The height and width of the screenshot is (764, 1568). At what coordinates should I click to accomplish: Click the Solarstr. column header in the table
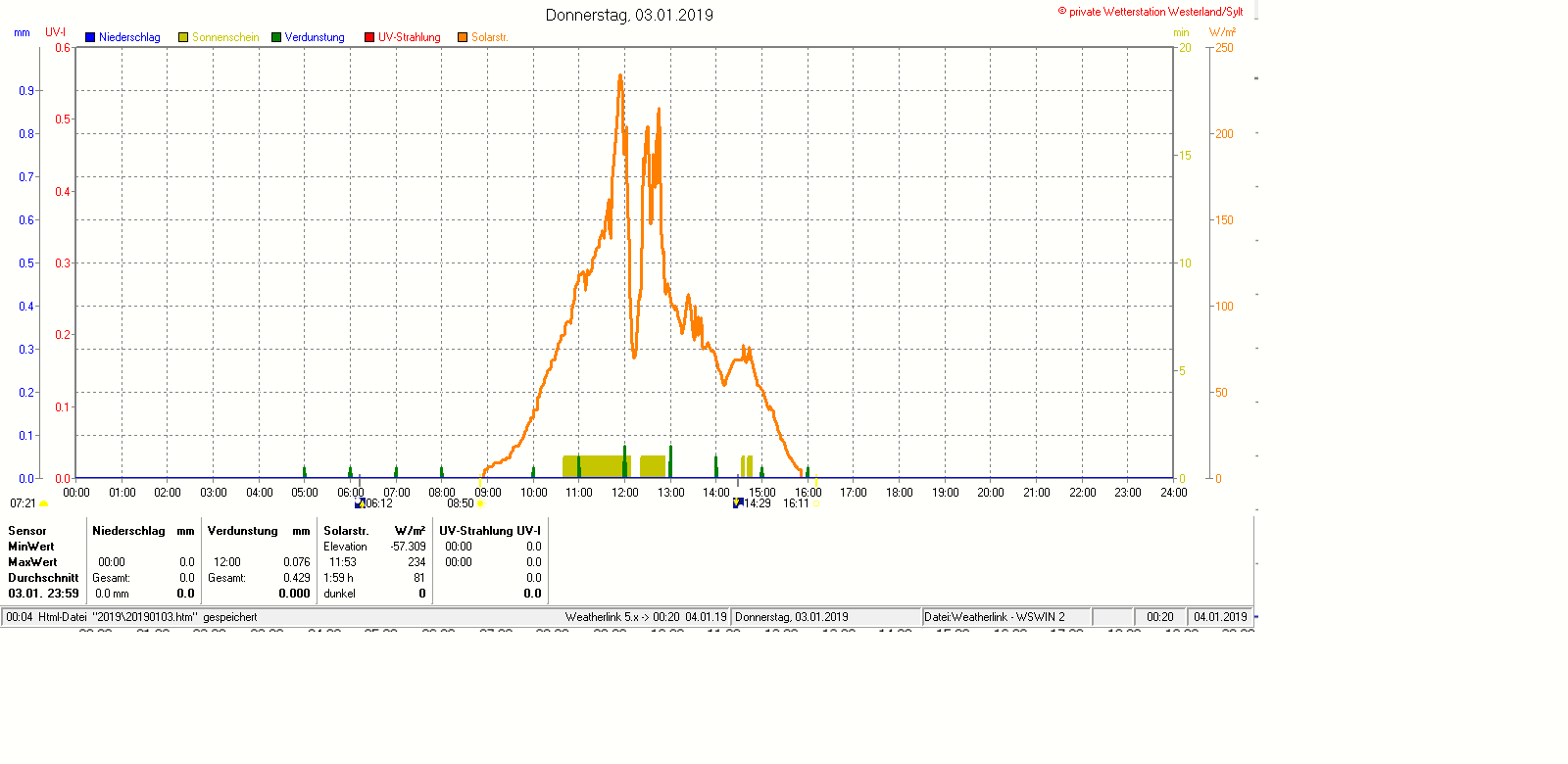click(346, 531)
